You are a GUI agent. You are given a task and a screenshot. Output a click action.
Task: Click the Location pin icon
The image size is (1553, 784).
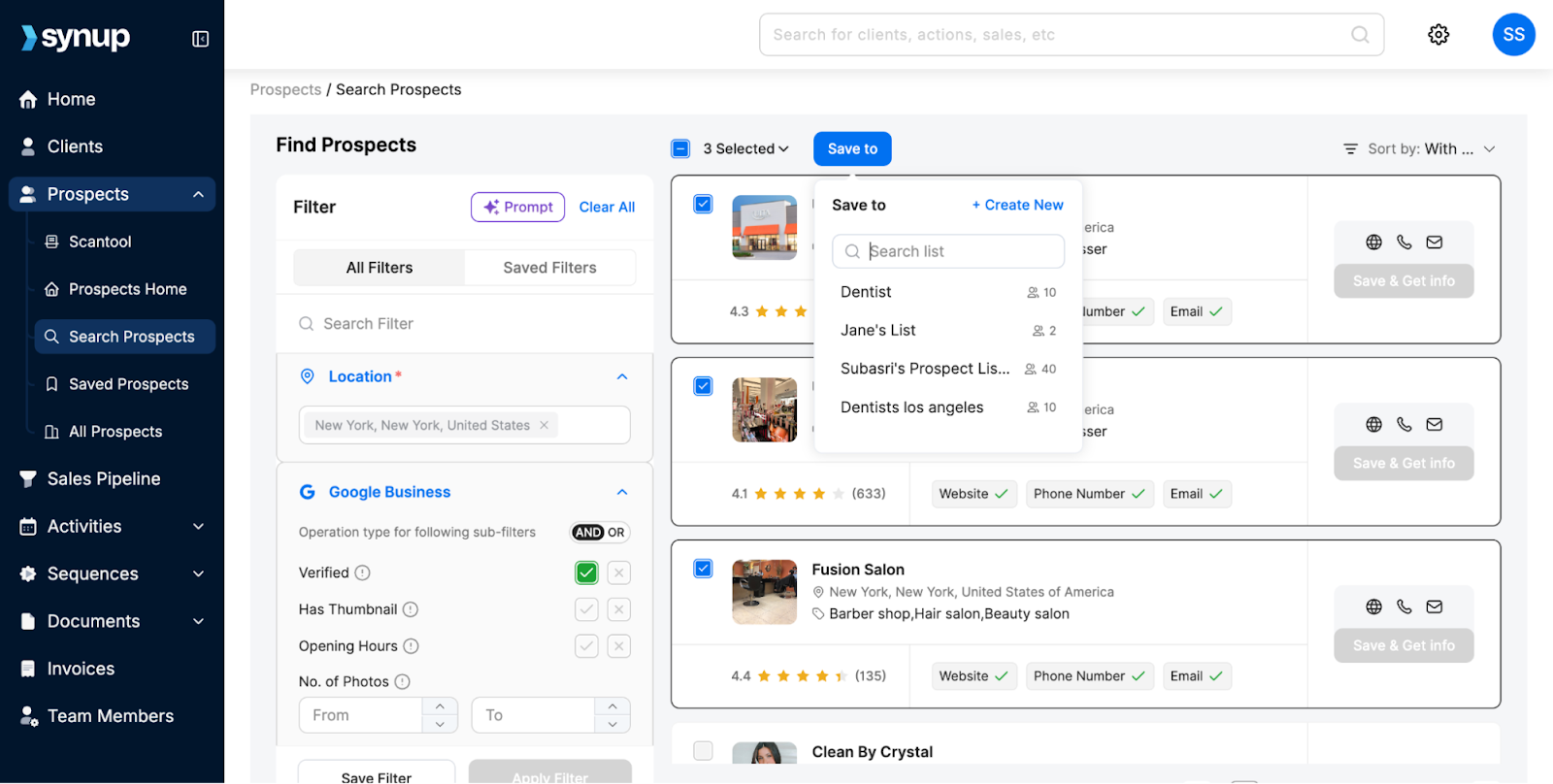click(x=307, y=376)
